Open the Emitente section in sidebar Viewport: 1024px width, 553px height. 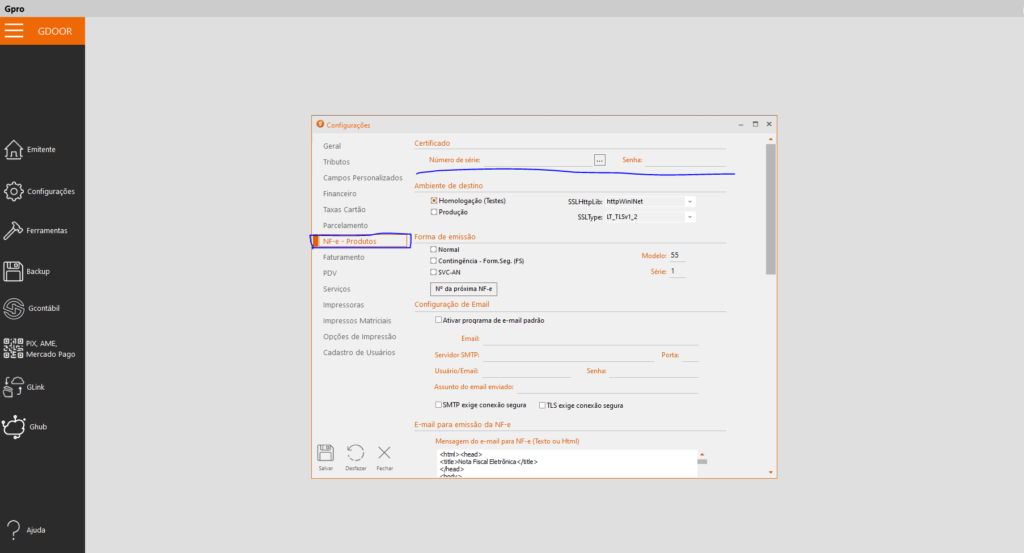[14, 150]
